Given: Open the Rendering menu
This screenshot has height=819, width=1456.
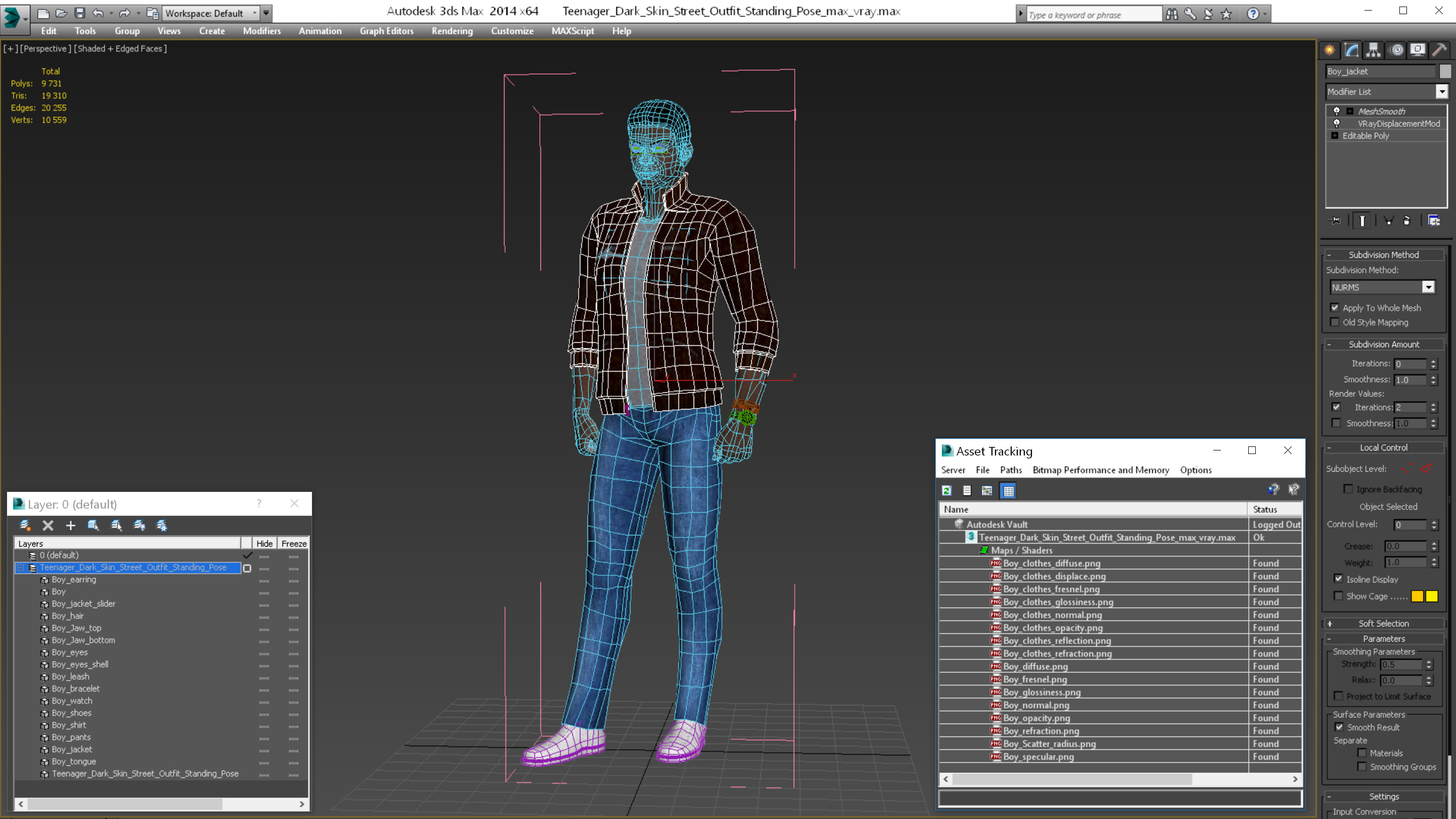Looking at the screenshot, I should (x=452, y=31).
